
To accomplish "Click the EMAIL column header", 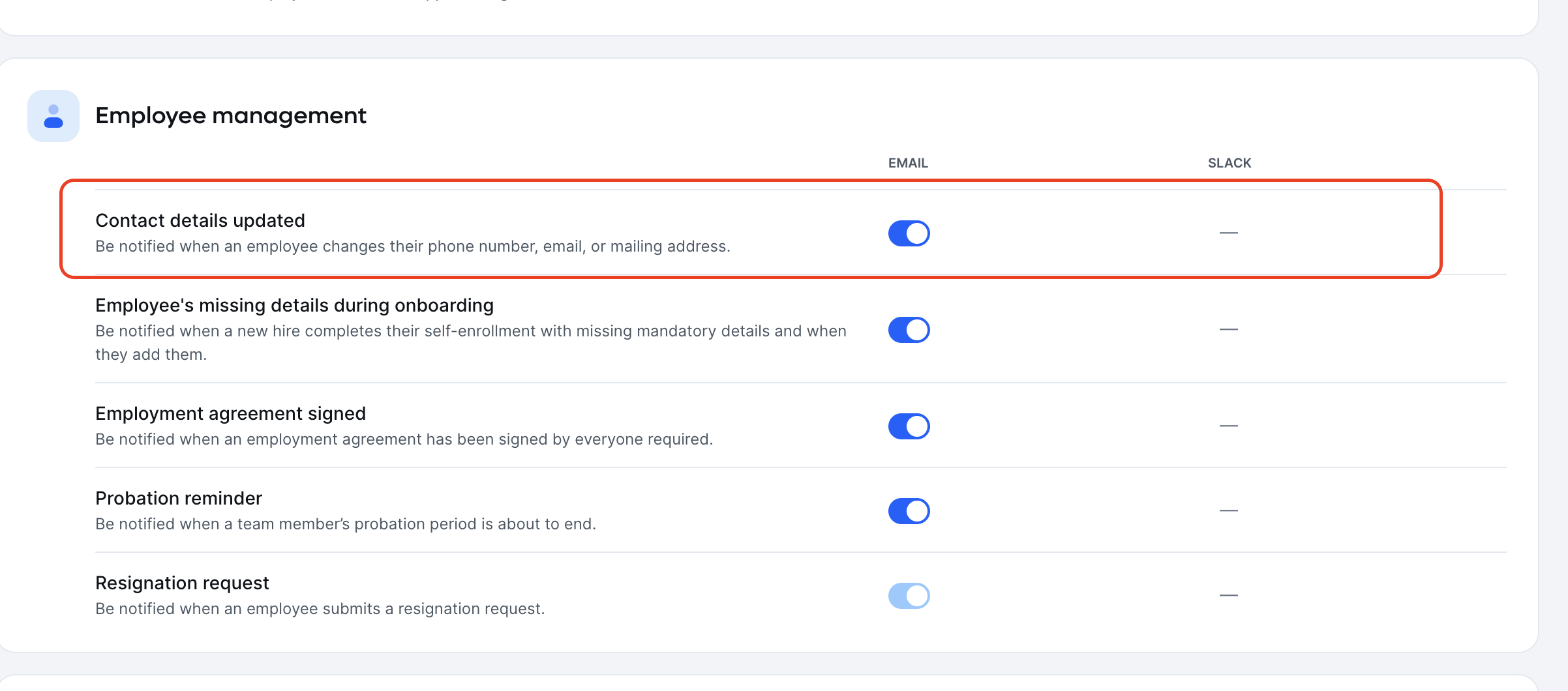I will pyautogui.click(x=908, y=163).
